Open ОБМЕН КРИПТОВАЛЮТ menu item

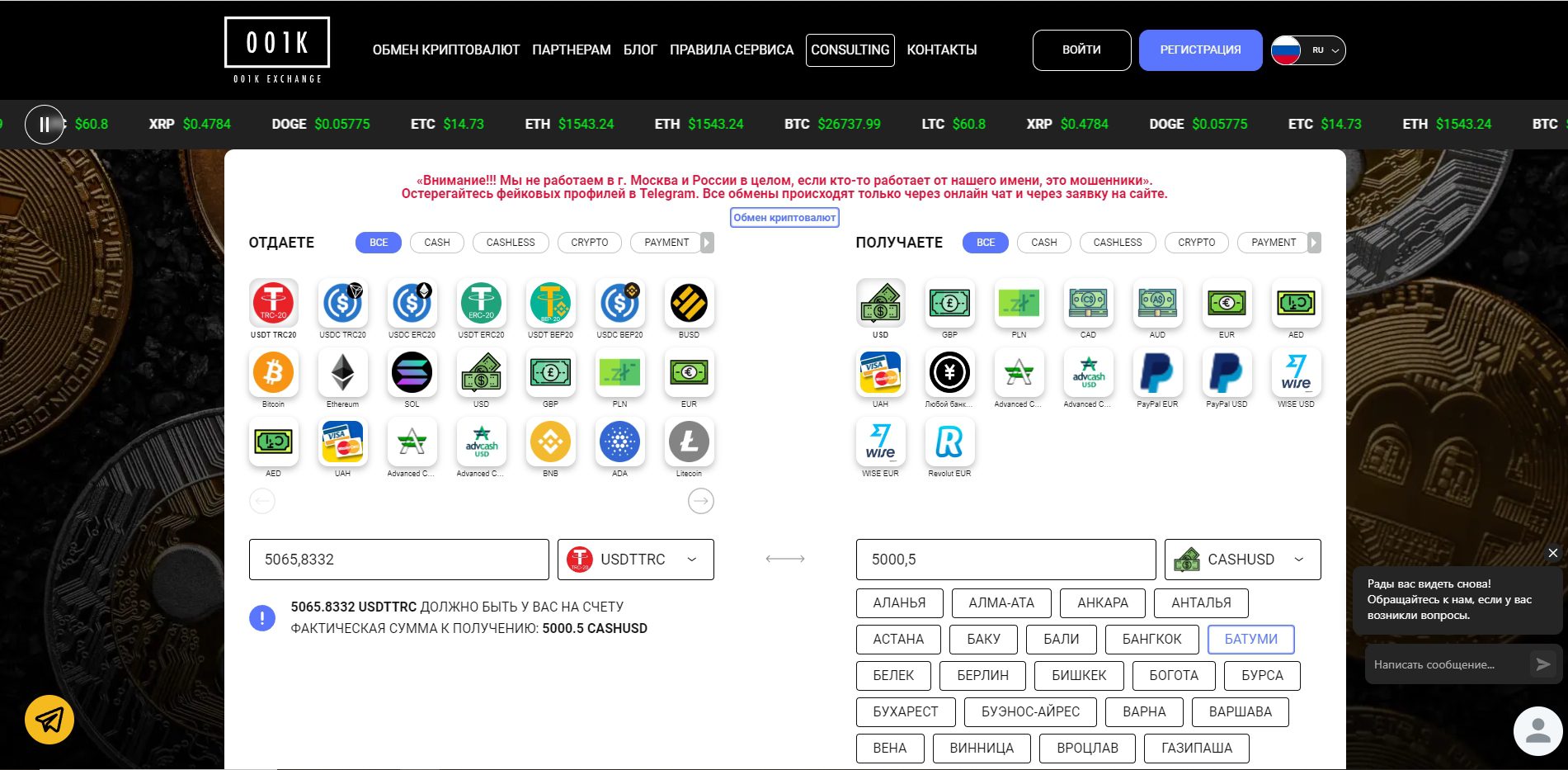pyautogui.click(x=446, y=50)
